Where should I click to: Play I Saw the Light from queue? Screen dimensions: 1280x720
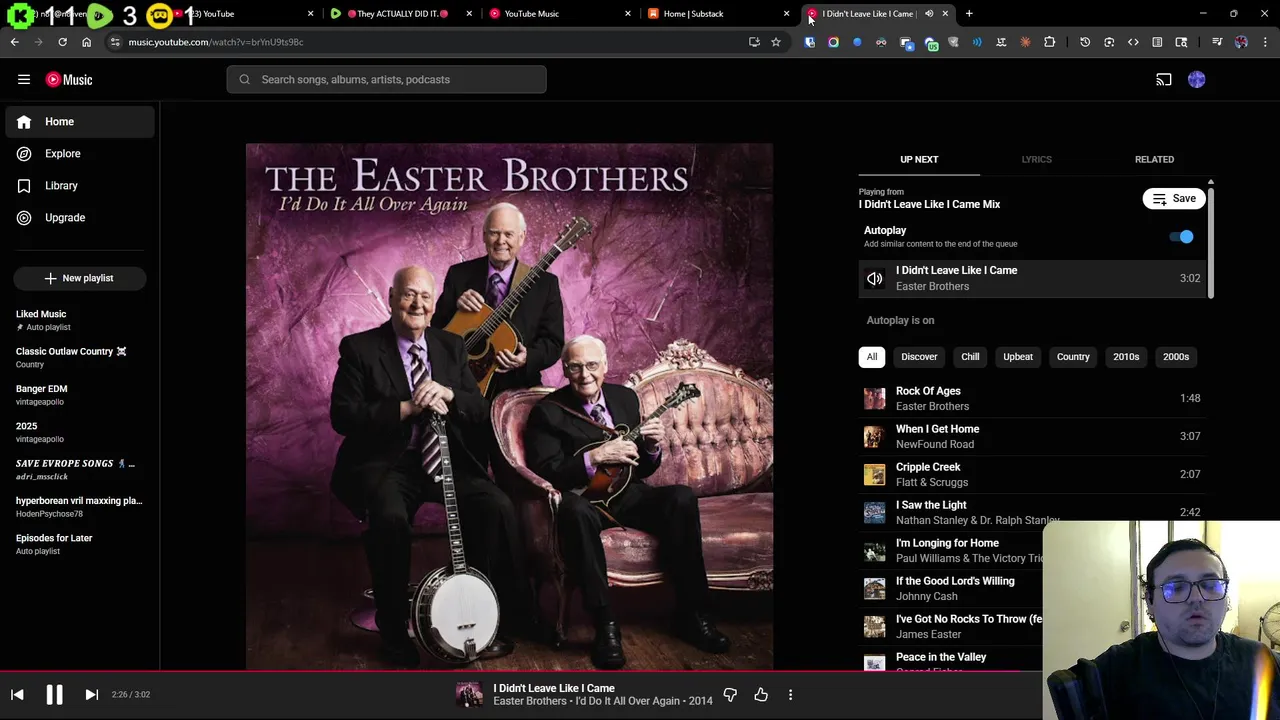[1034, 512]
